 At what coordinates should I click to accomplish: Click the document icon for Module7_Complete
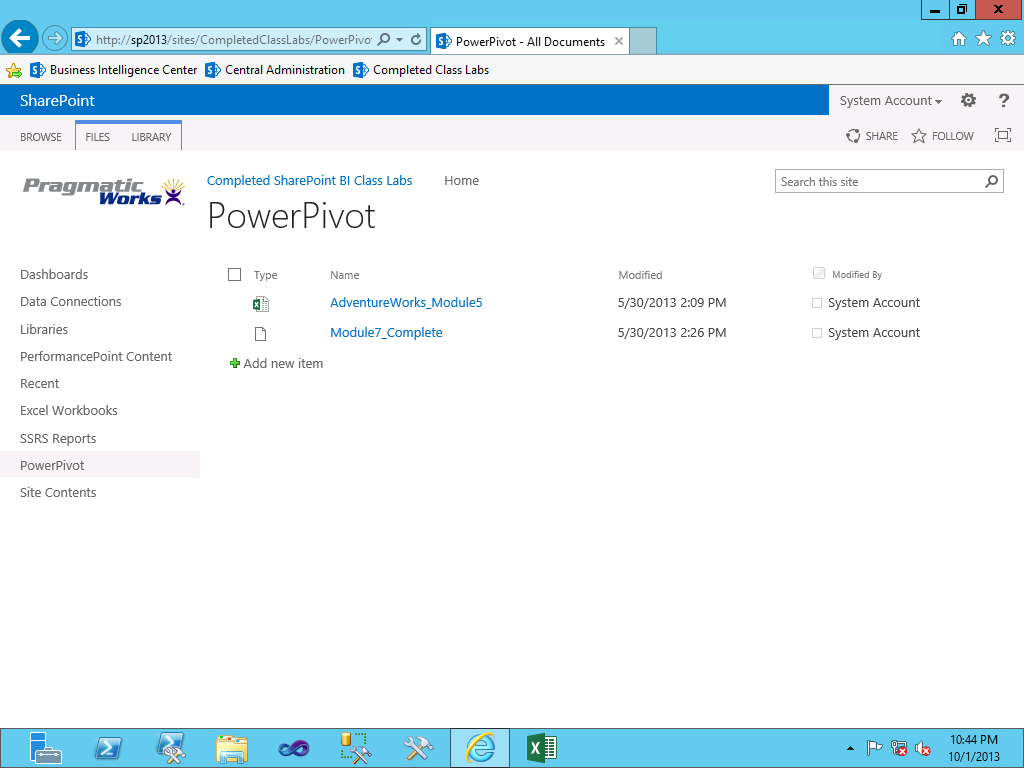click(261, 334)
